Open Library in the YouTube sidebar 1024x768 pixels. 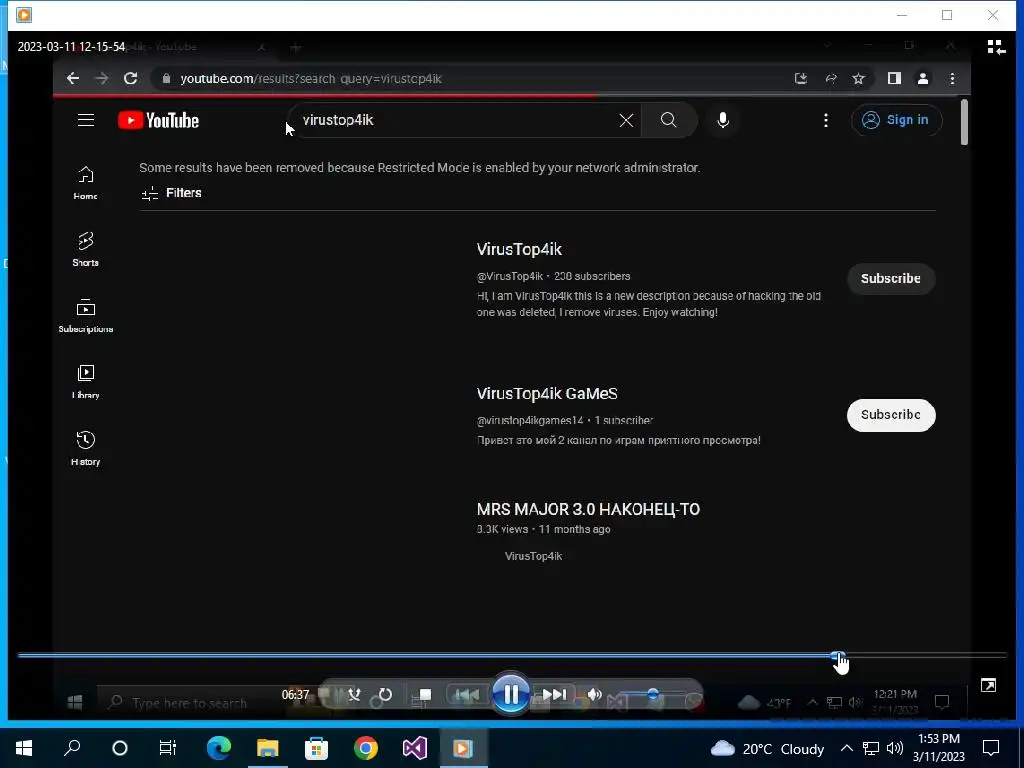[x=86, y=381]
